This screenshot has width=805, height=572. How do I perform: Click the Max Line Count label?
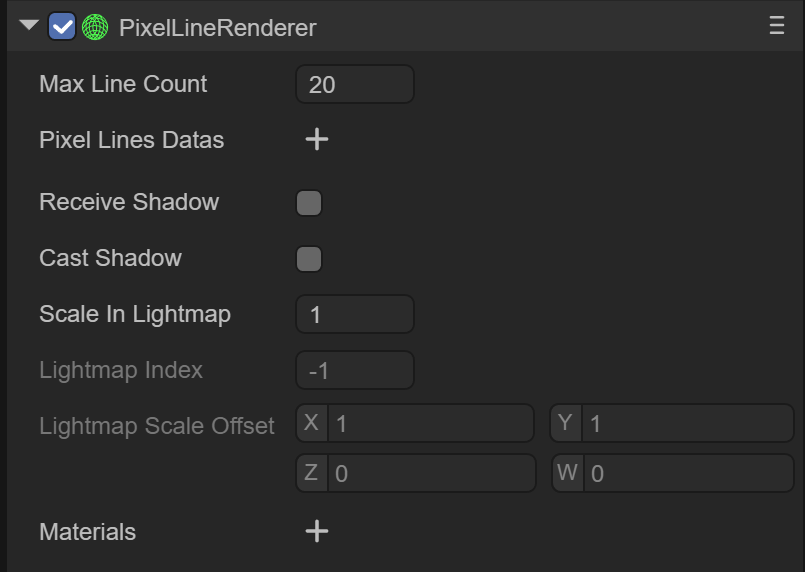pos(123,84)
